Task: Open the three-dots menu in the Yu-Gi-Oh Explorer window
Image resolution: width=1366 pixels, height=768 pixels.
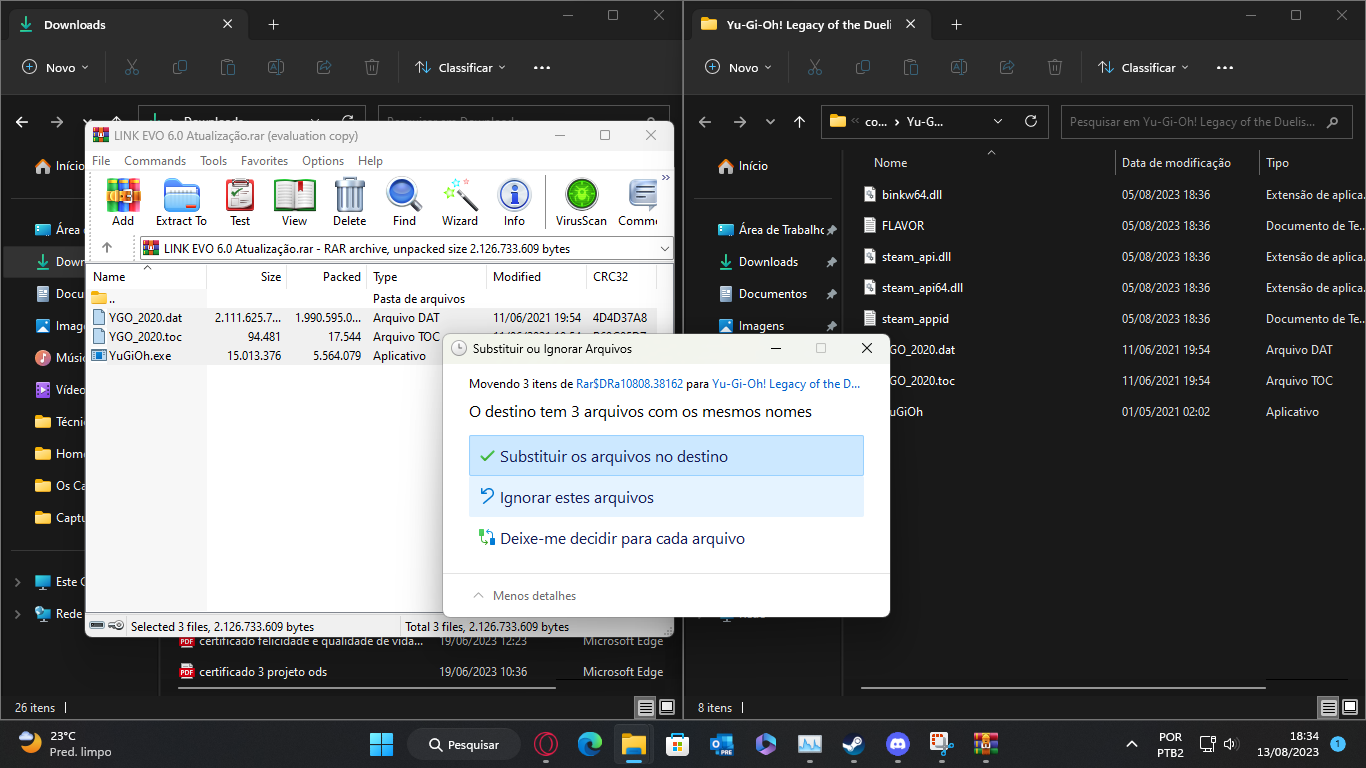Action: (1225, 68)
